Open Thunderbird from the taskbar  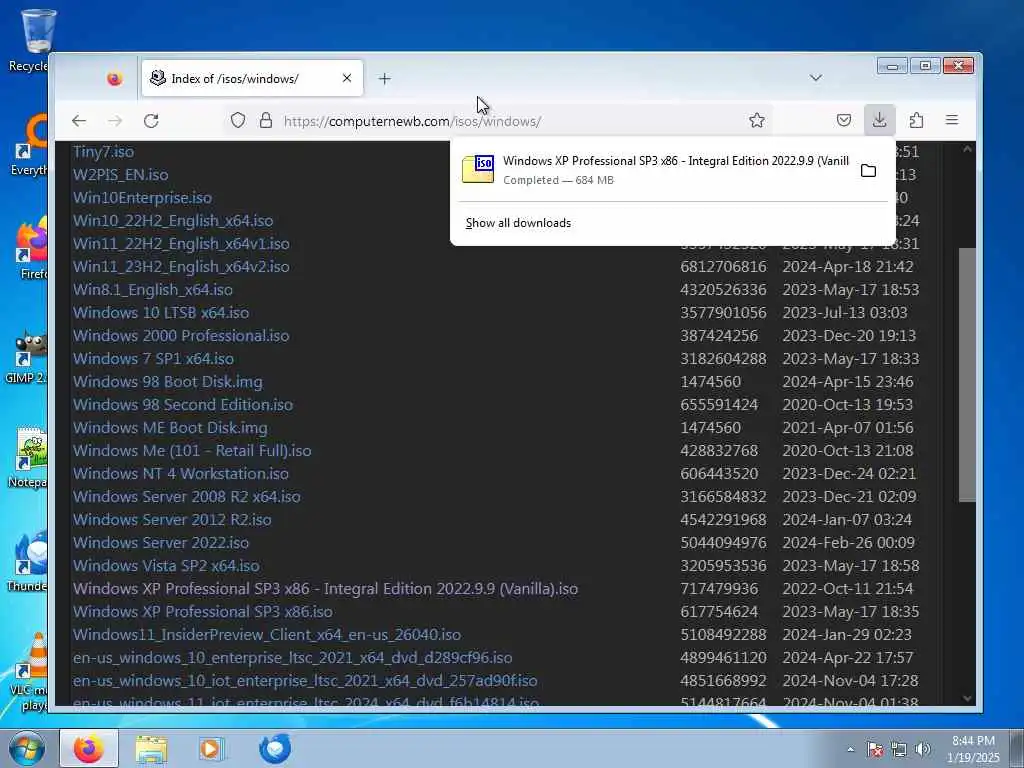tap(275, 748)
